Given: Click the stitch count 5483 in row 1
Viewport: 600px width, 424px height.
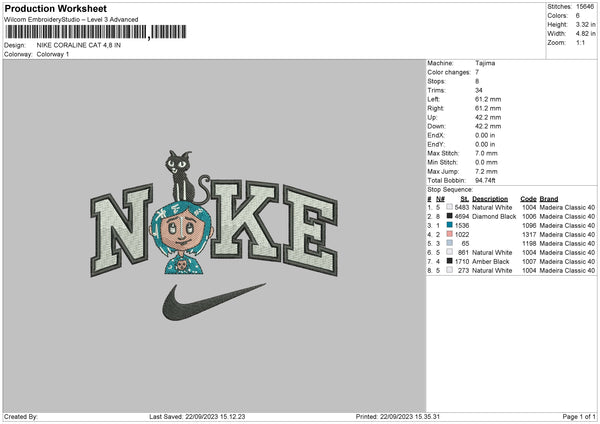Looking at the screenshot, I should pos(462,207).
